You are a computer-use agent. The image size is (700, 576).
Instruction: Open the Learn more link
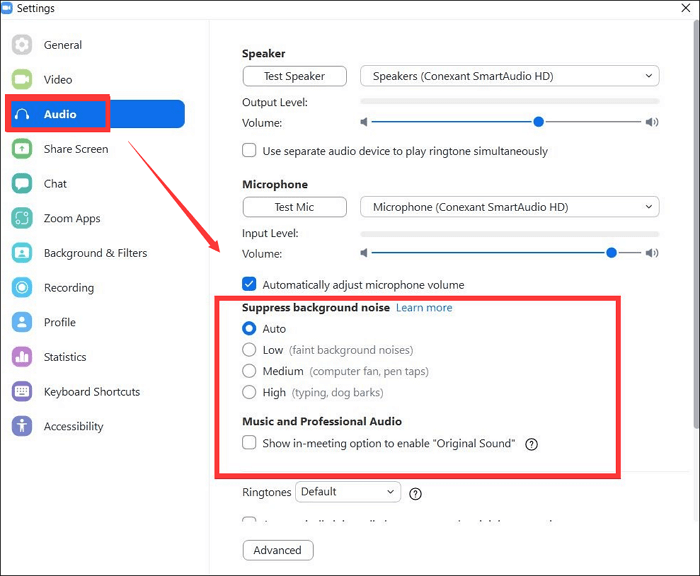click(x=424, y=308)
